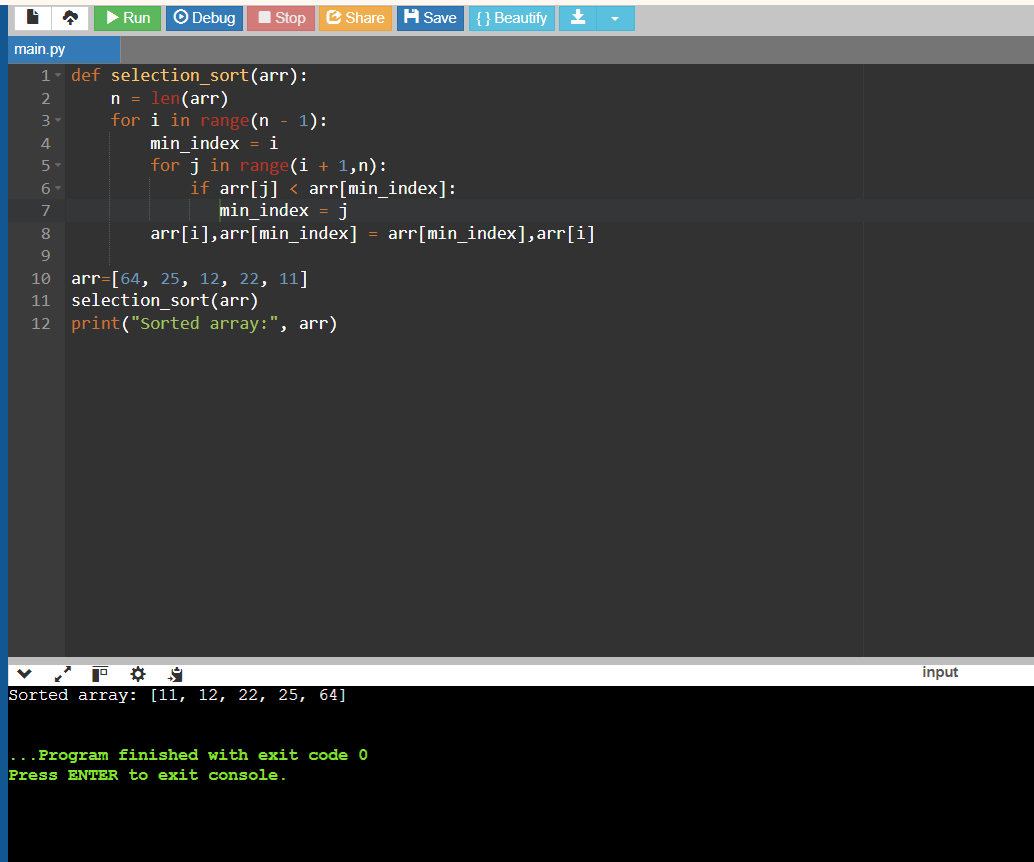Collapse the for loop fold arrow on line 3
Viewport: 1034px width, 862px height.
(x=58, y=120)
